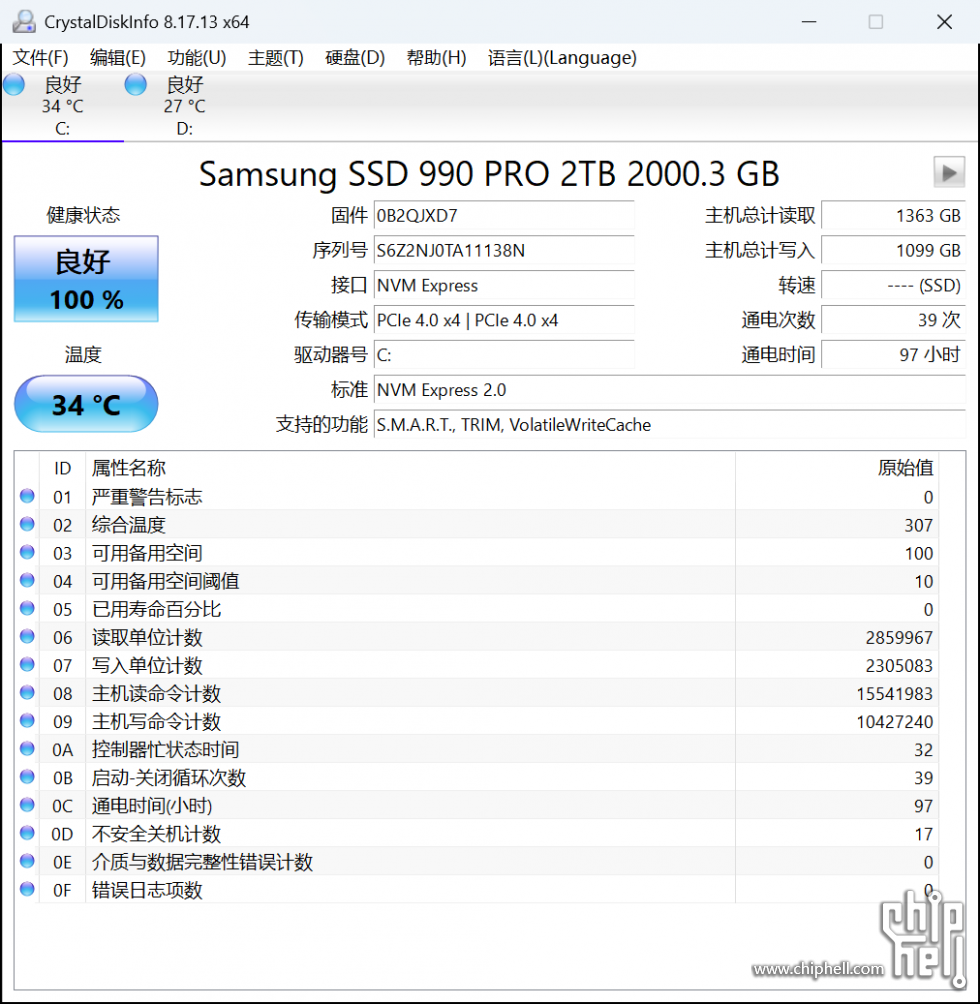Click rotation rate value ---- (SSD)
Screen dimensions: 980x1004
pos(893,285)
